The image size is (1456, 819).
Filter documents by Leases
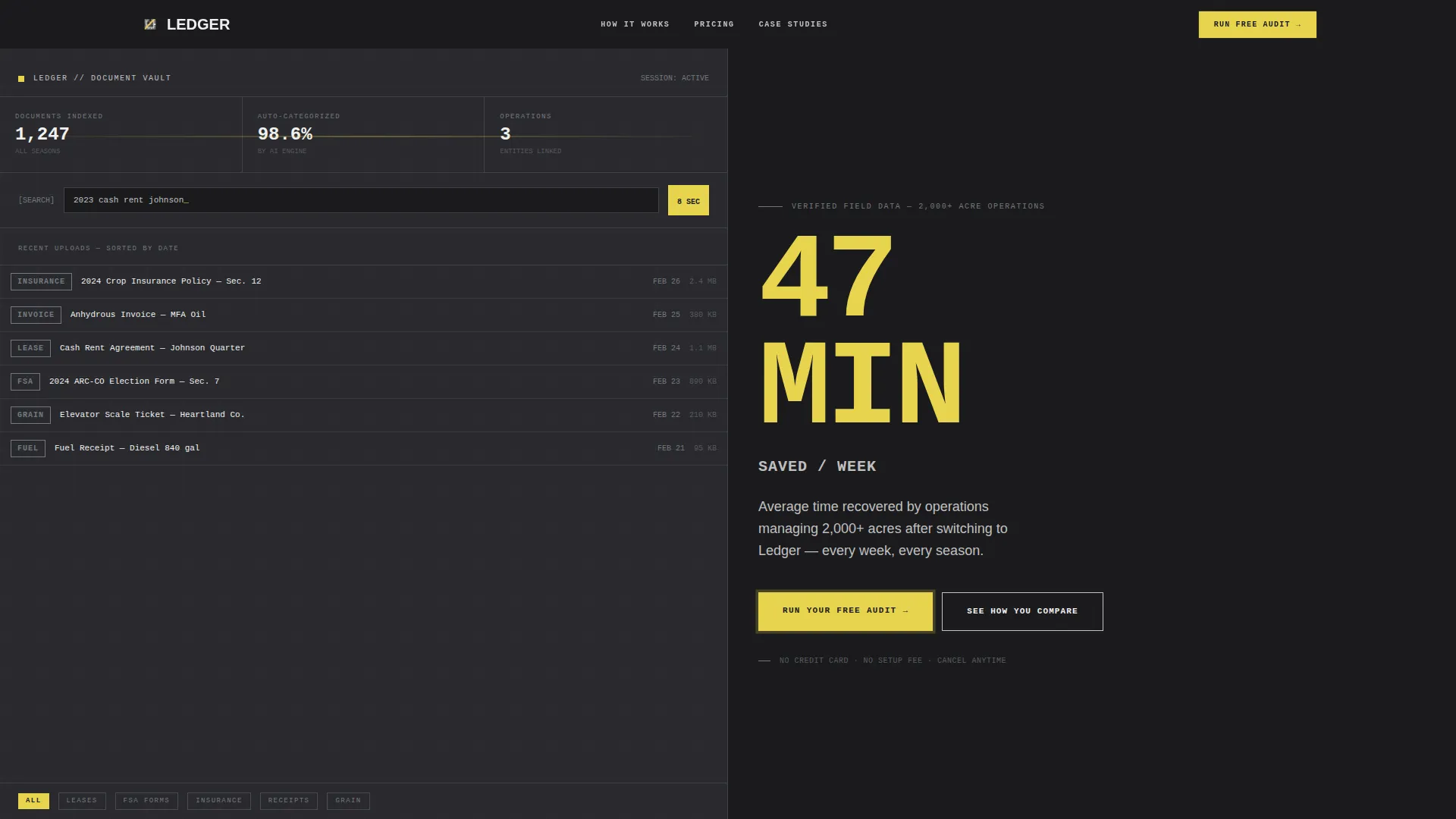(82, 801)
